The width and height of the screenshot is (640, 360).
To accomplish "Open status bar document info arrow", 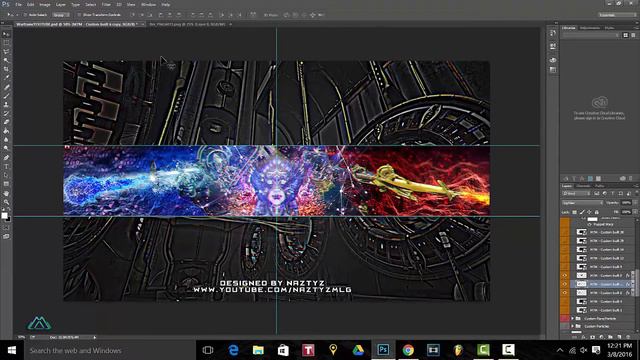I will [x=95, y=338].
